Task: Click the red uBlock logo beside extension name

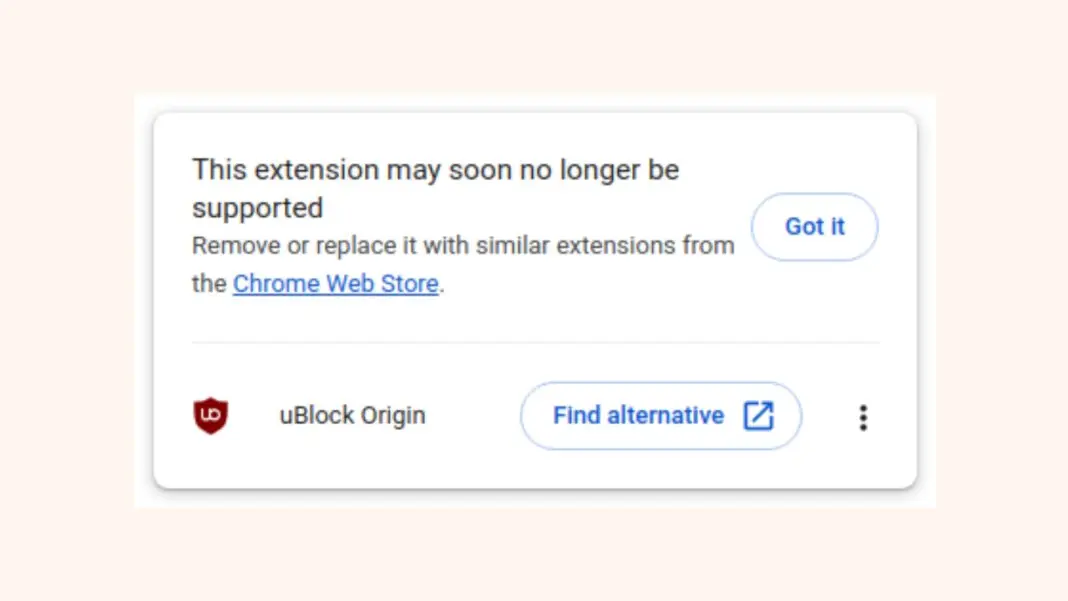Action: pos(210,415)
